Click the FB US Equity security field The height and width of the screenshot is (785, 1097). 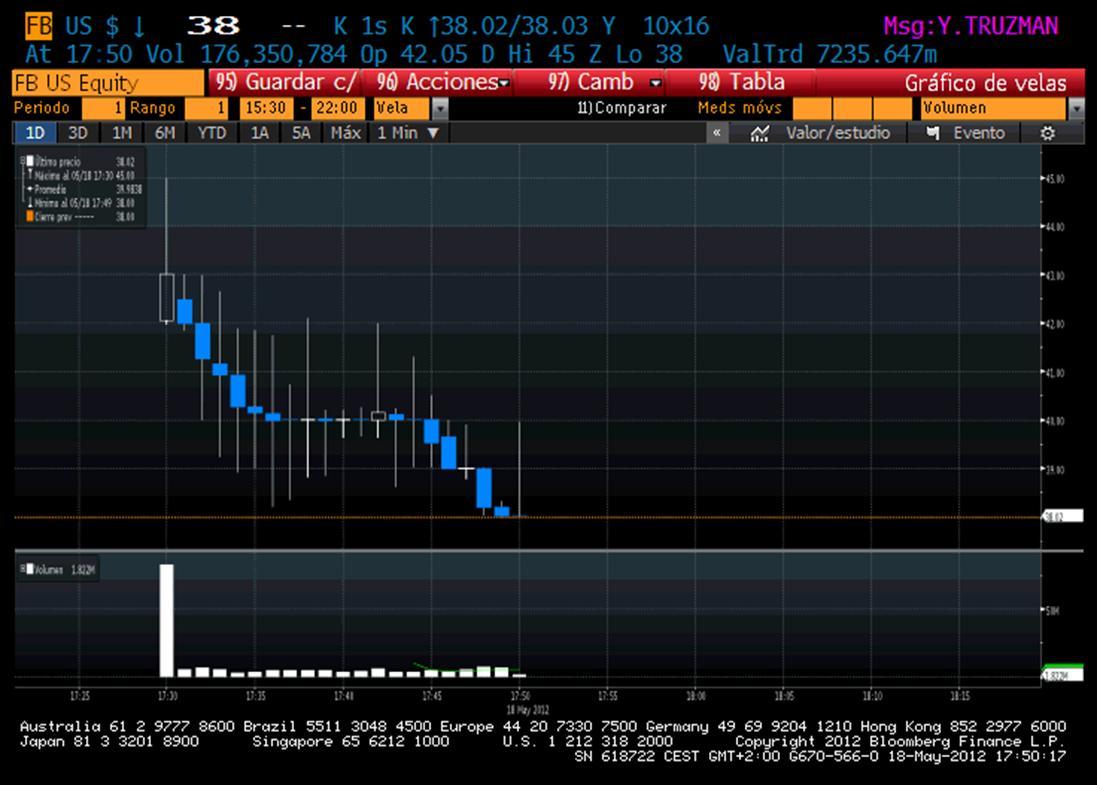pyautogui.click(x=108, y=83)
